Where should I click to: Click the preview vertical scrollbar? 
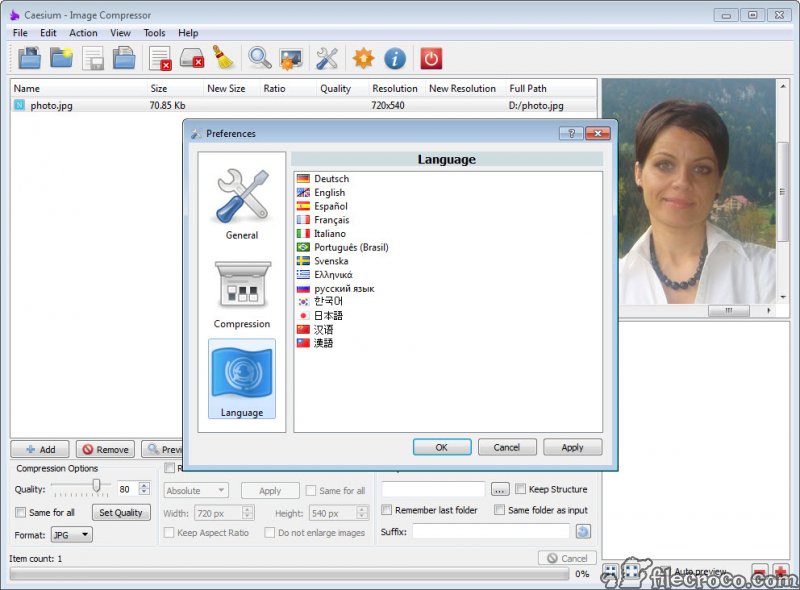pos(783,191)
